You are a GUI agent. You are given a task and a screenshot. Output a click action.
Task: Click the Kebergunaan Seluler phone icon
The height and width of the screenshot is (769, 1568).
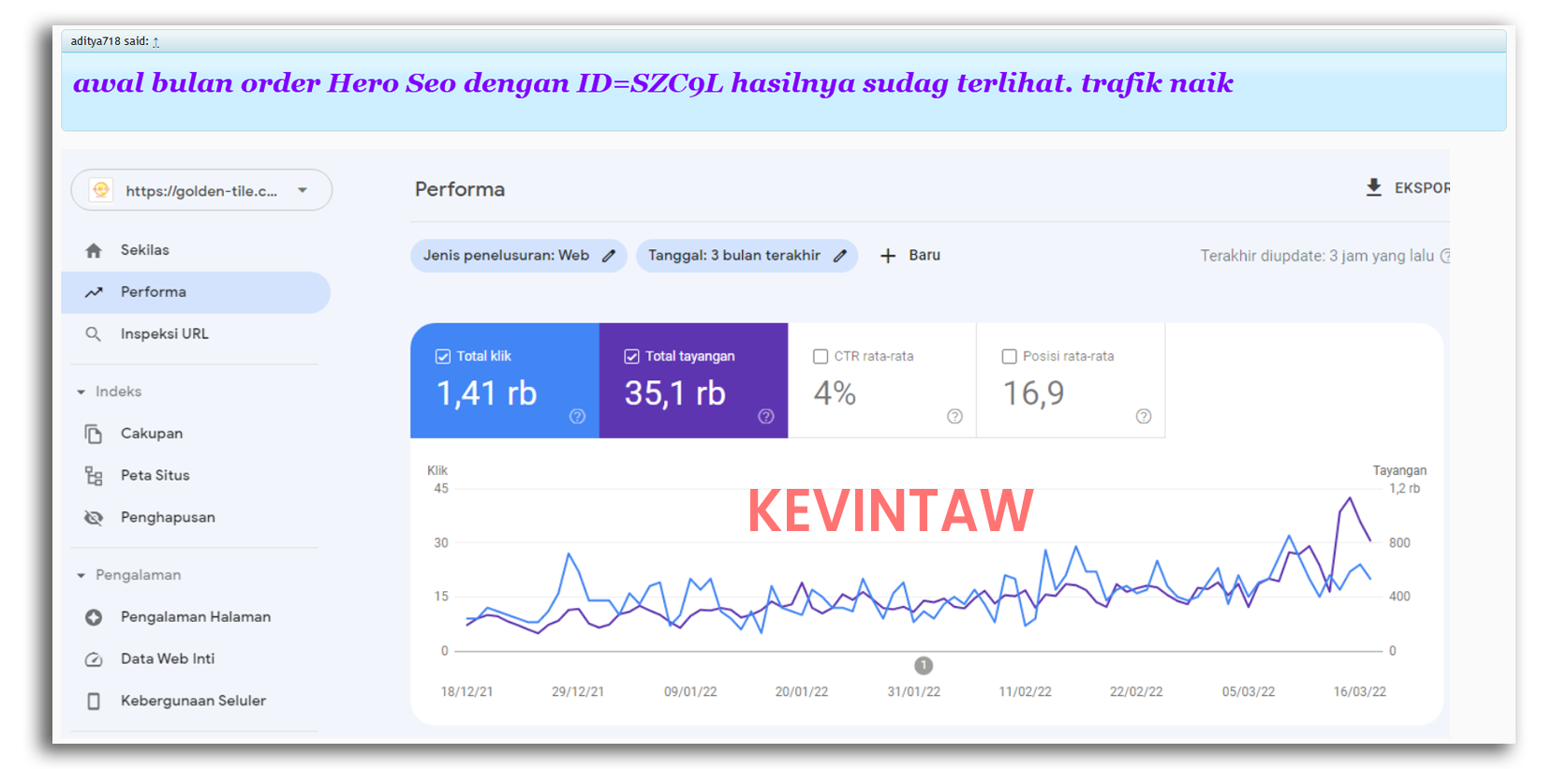[94, 702]
